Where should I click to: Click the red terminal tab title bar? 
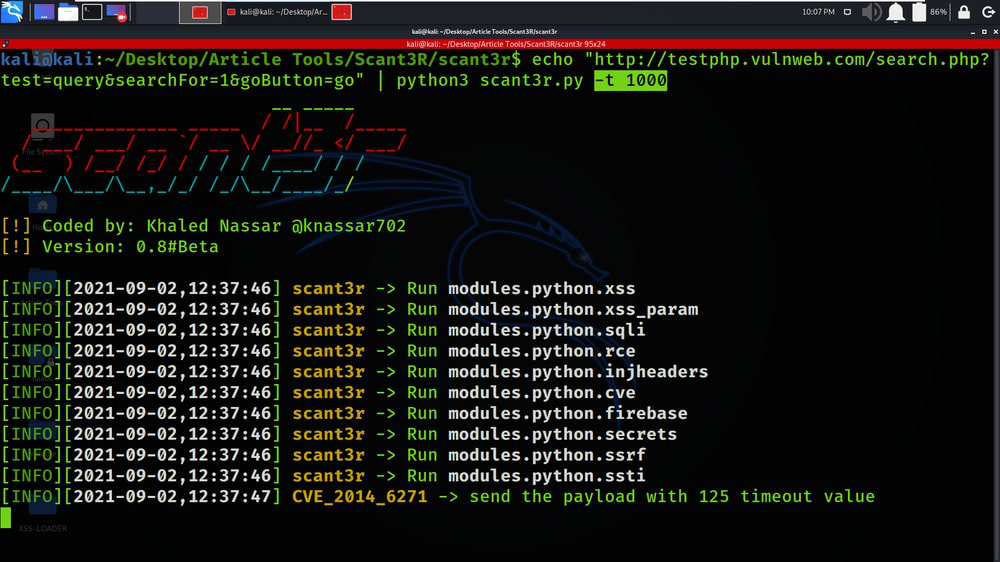(x=506, y=44)
